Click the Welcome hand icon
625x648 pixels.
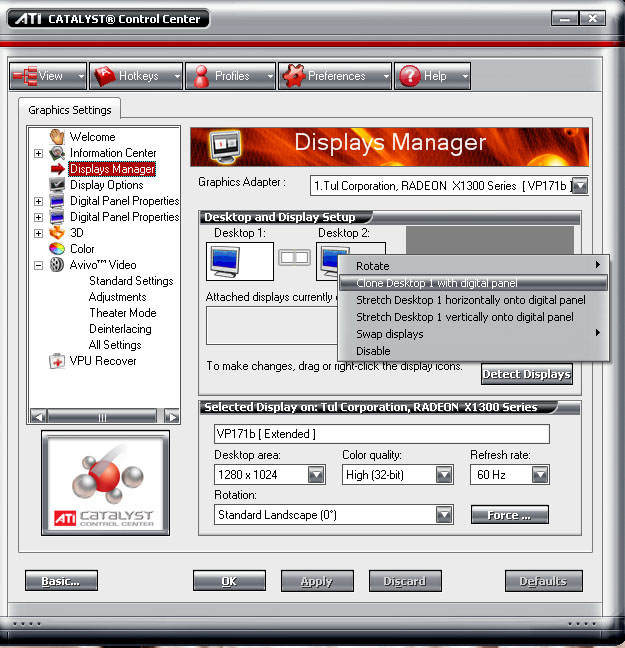pyautogui.click(x=57, y=137)
